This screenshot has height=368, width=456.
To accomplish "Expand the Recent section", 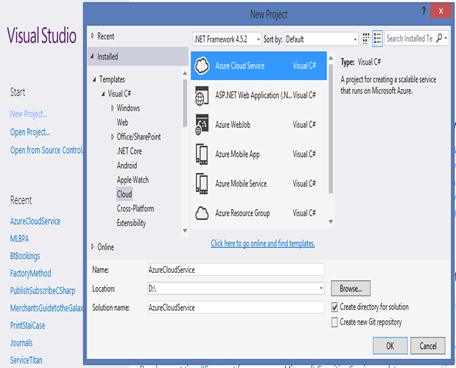I will [93, 36].
